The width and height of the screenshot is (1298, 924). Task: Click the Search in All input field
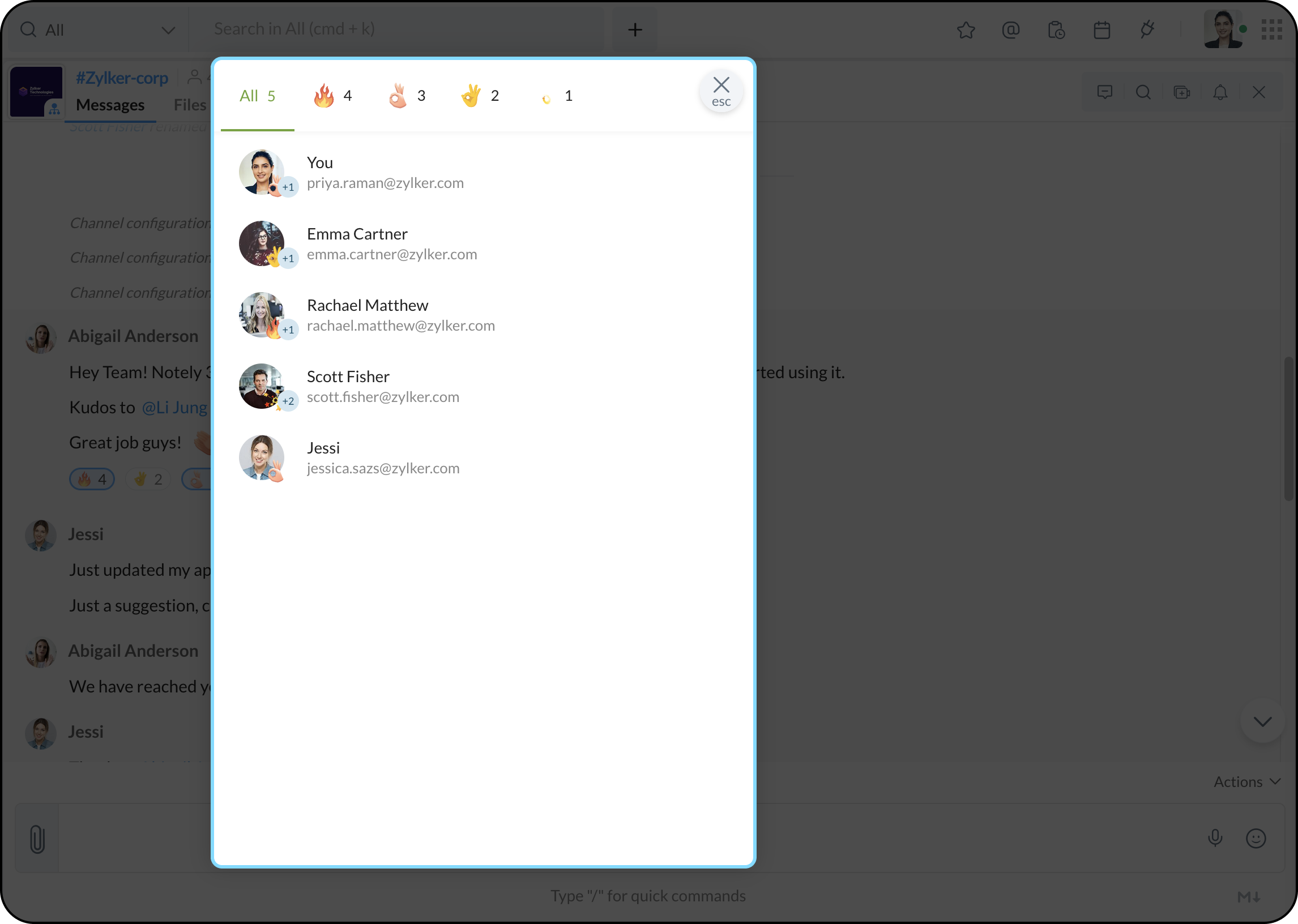click(x=398, y=29)
